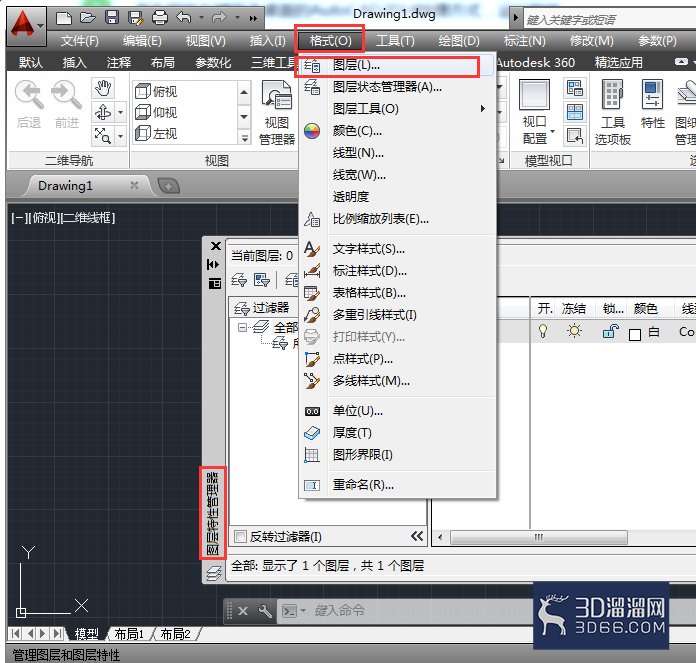Toggle the 反转过滤器(I) checkbox

pos(240,537)
